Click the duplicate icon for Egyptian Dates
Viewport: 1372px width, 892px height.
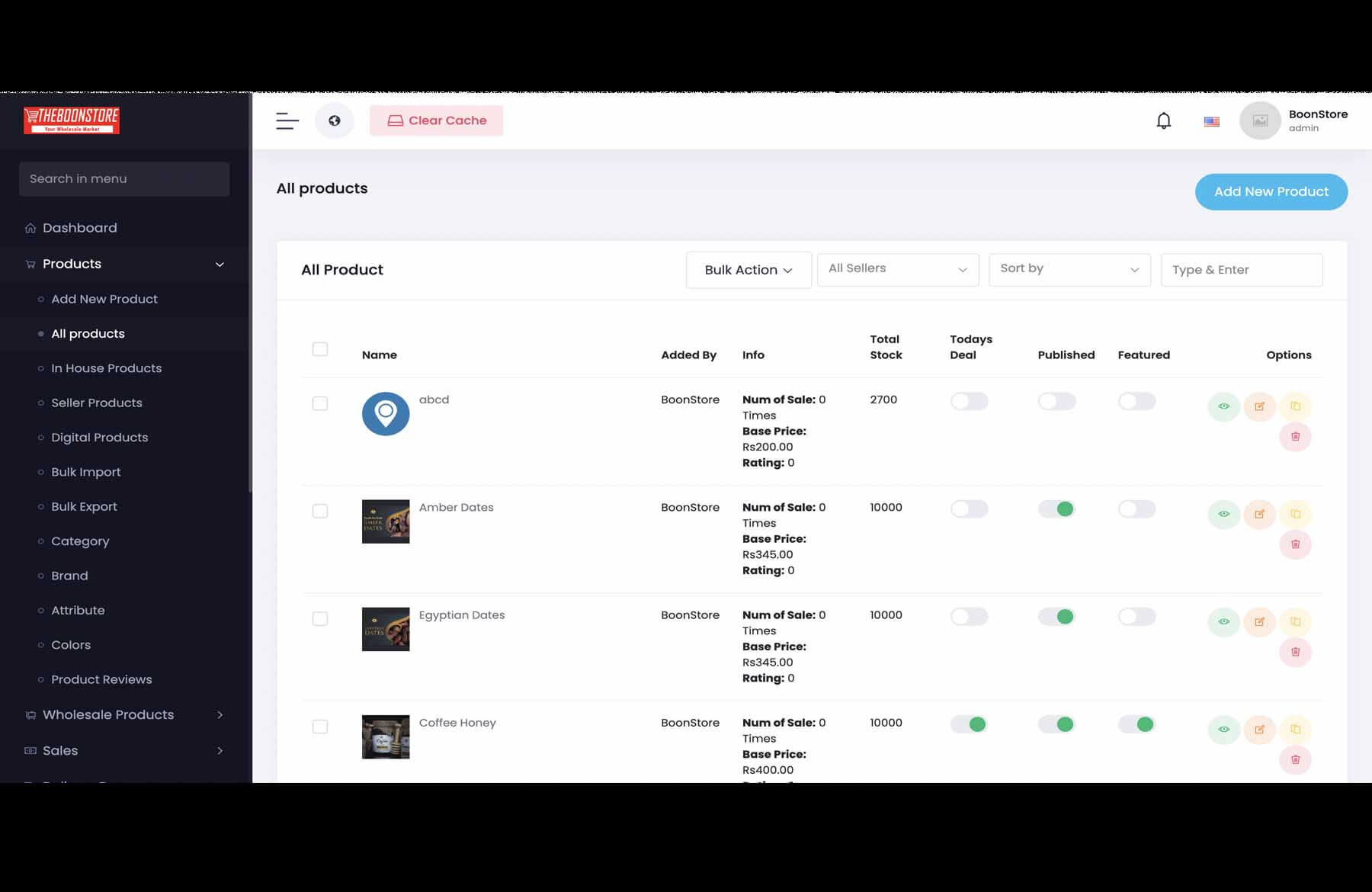tap(1295, 621)
